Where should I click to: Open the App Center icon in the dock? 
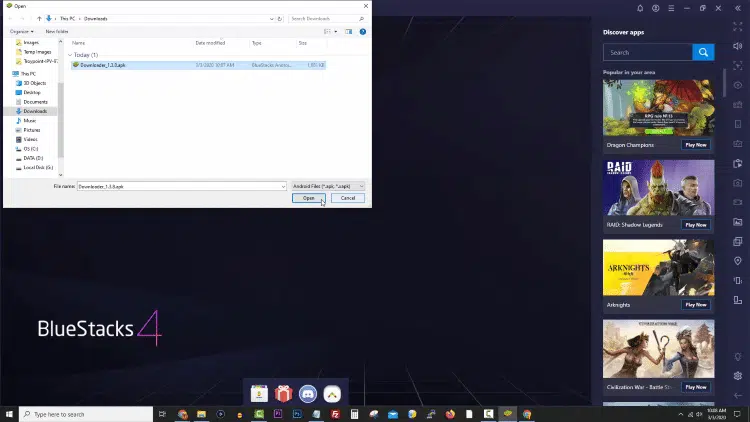click(259, 394)
